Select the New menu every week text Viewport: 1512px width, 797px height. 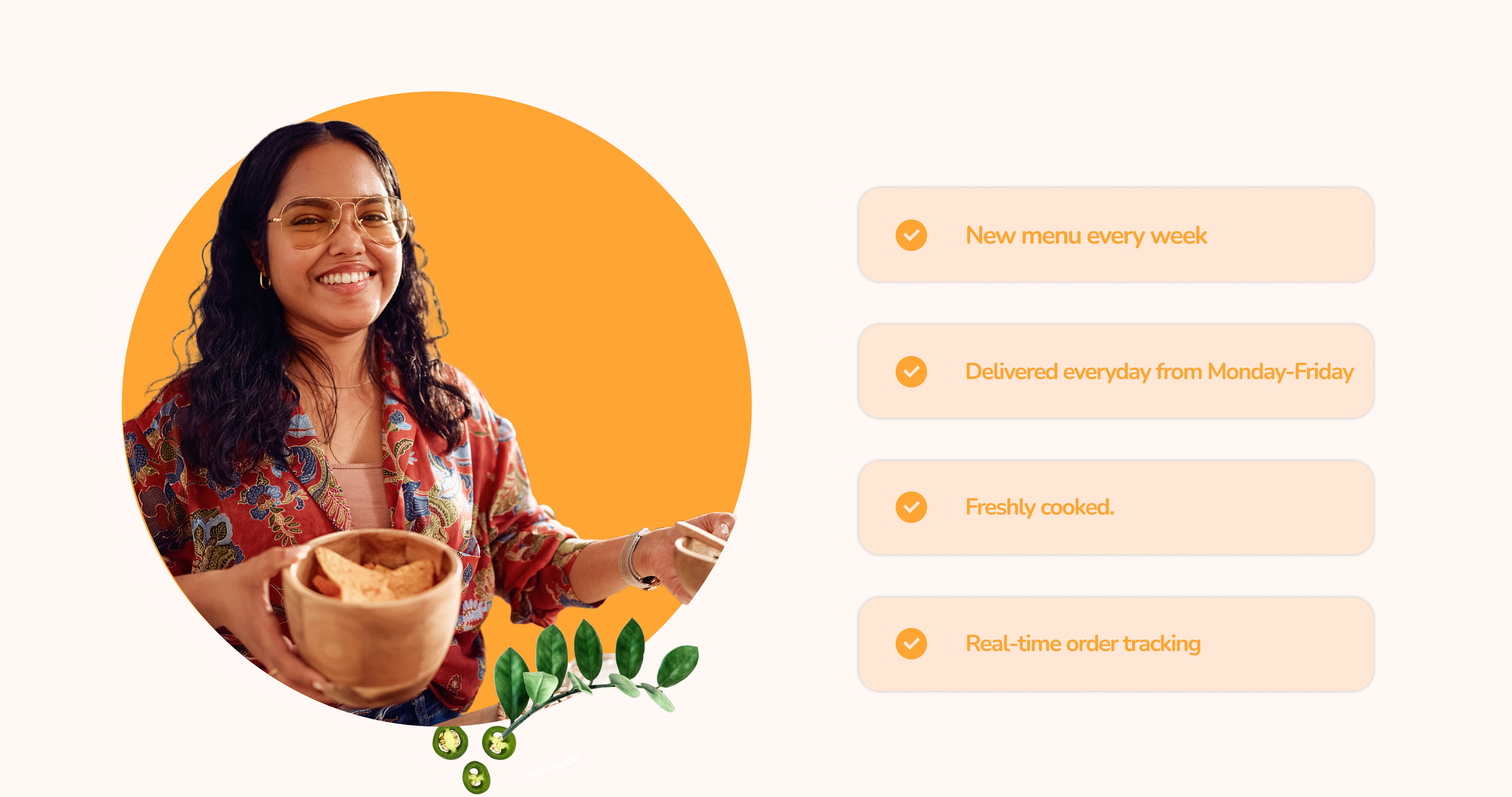(1086, 236)
